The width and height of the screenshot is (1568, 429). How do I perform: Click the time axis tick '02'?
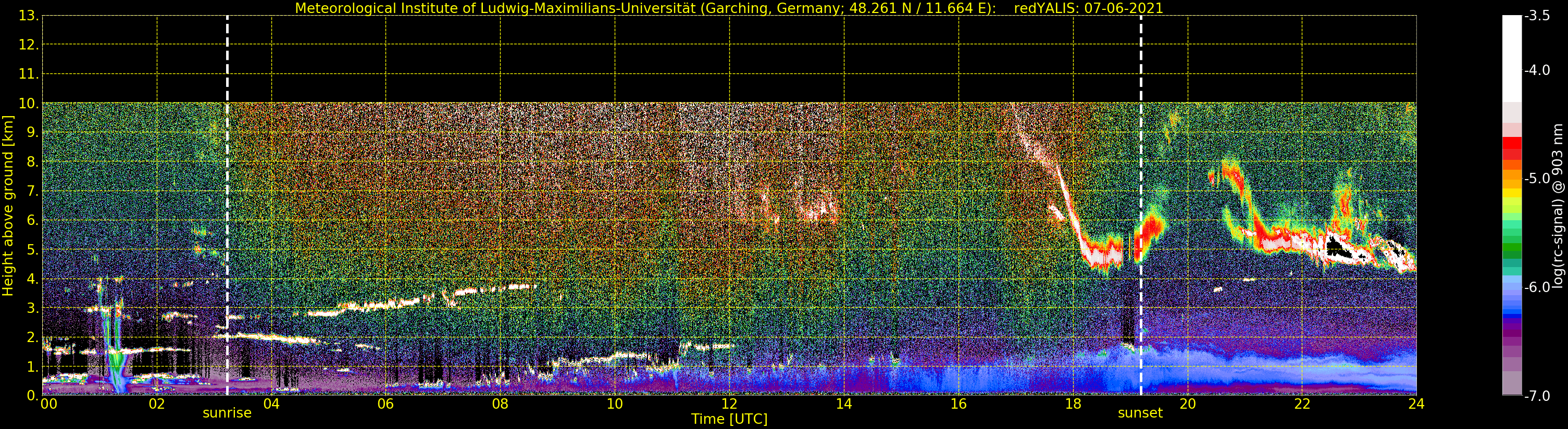click(156, 404)
